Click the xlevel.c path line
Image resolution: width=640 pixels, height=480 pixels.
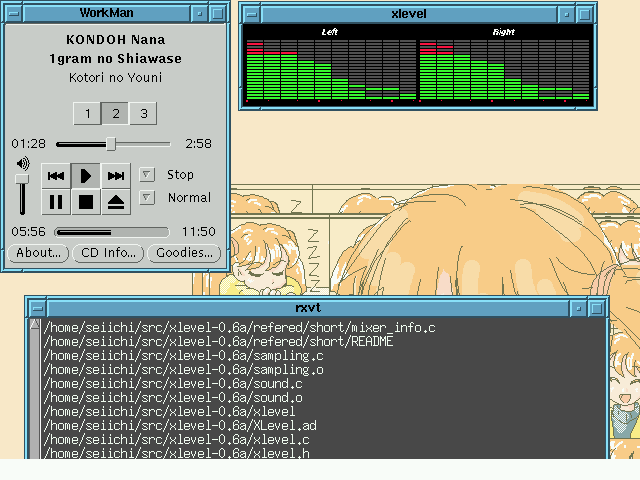click(176, 440)
